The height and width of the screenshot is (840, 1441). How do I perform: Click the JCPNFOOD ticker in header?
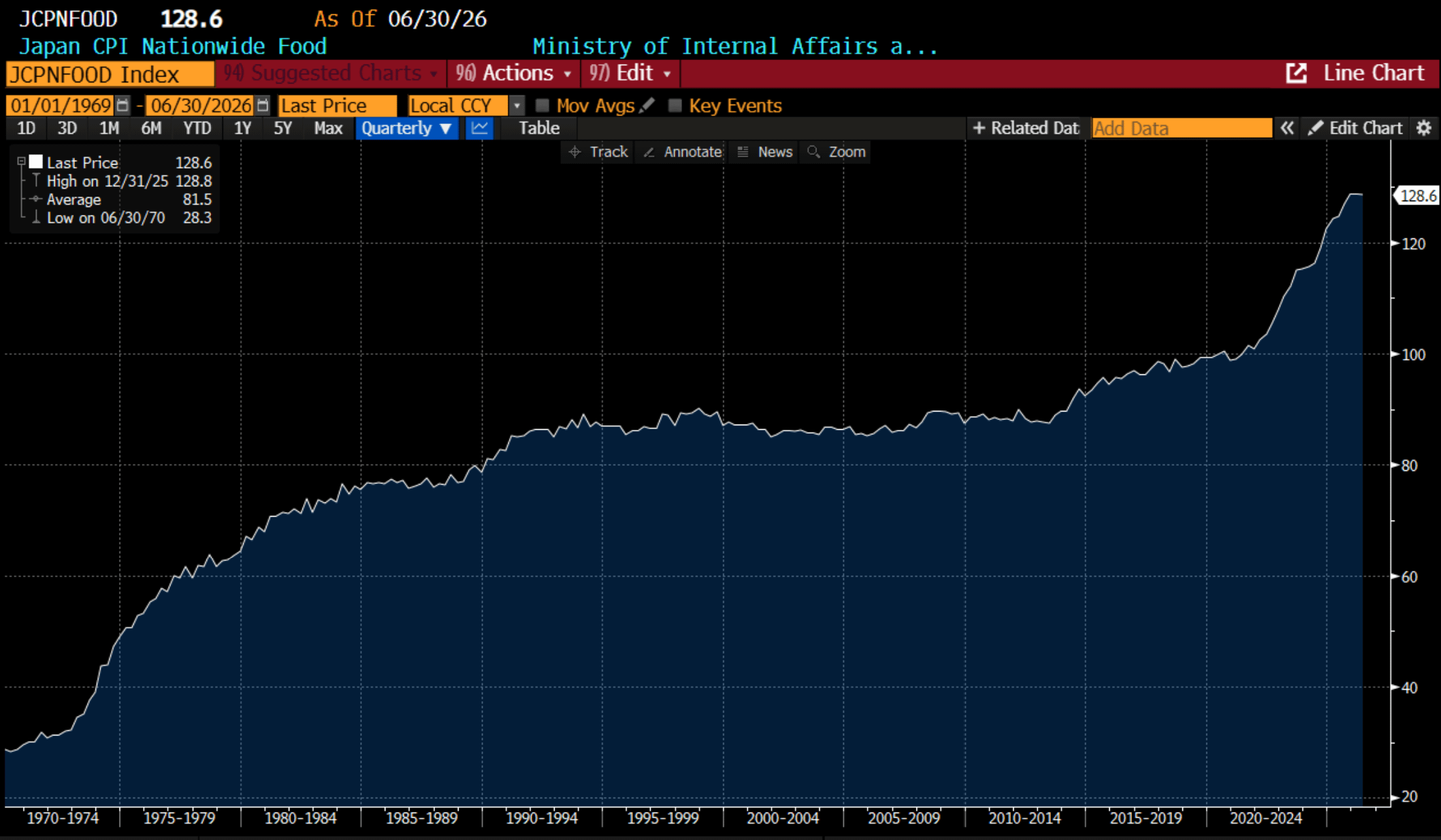68,19
